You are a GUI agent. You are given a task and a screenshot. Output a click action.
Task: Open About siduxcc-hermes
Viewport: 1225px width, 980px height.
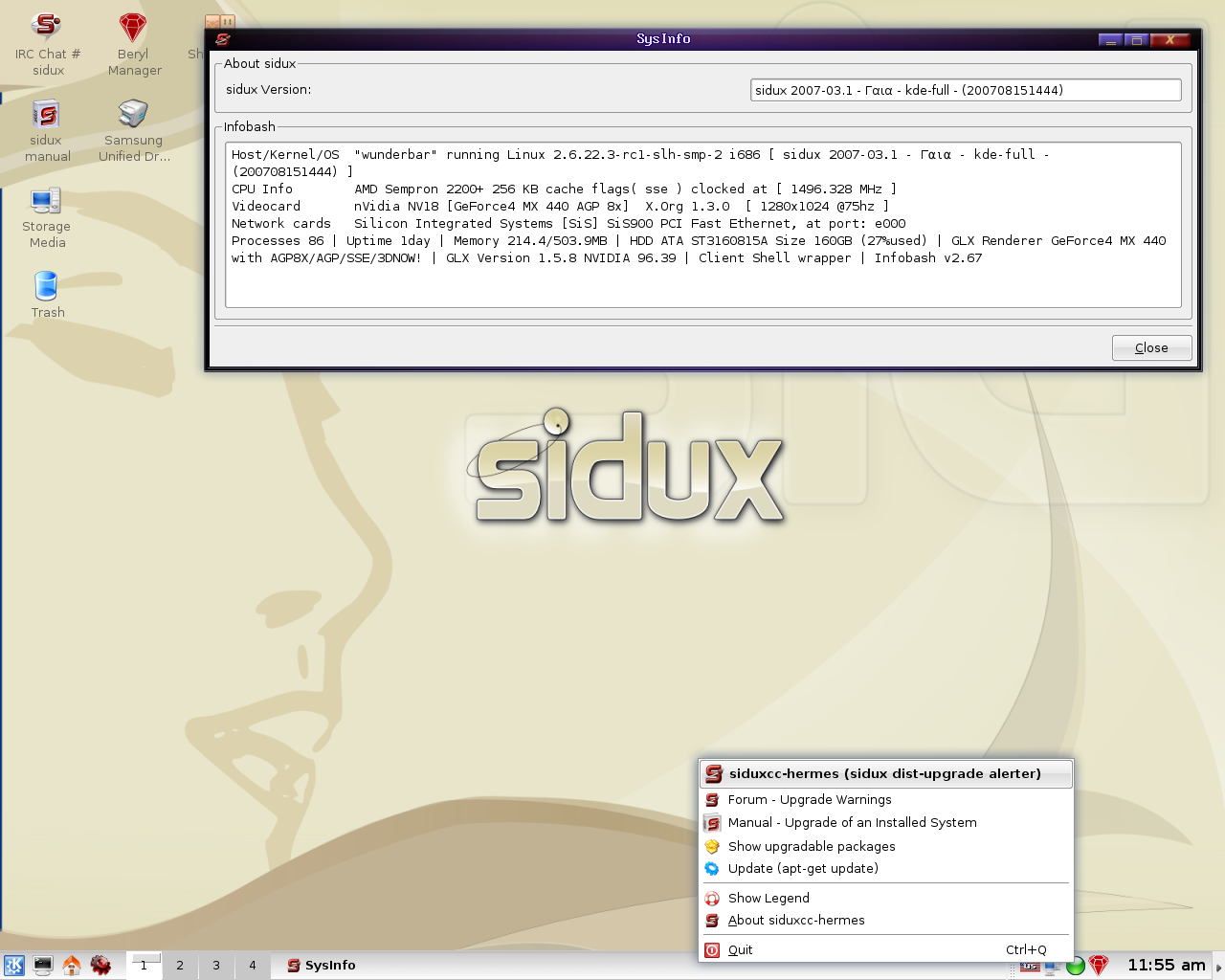pyautogui.click(x=885, y=921)
